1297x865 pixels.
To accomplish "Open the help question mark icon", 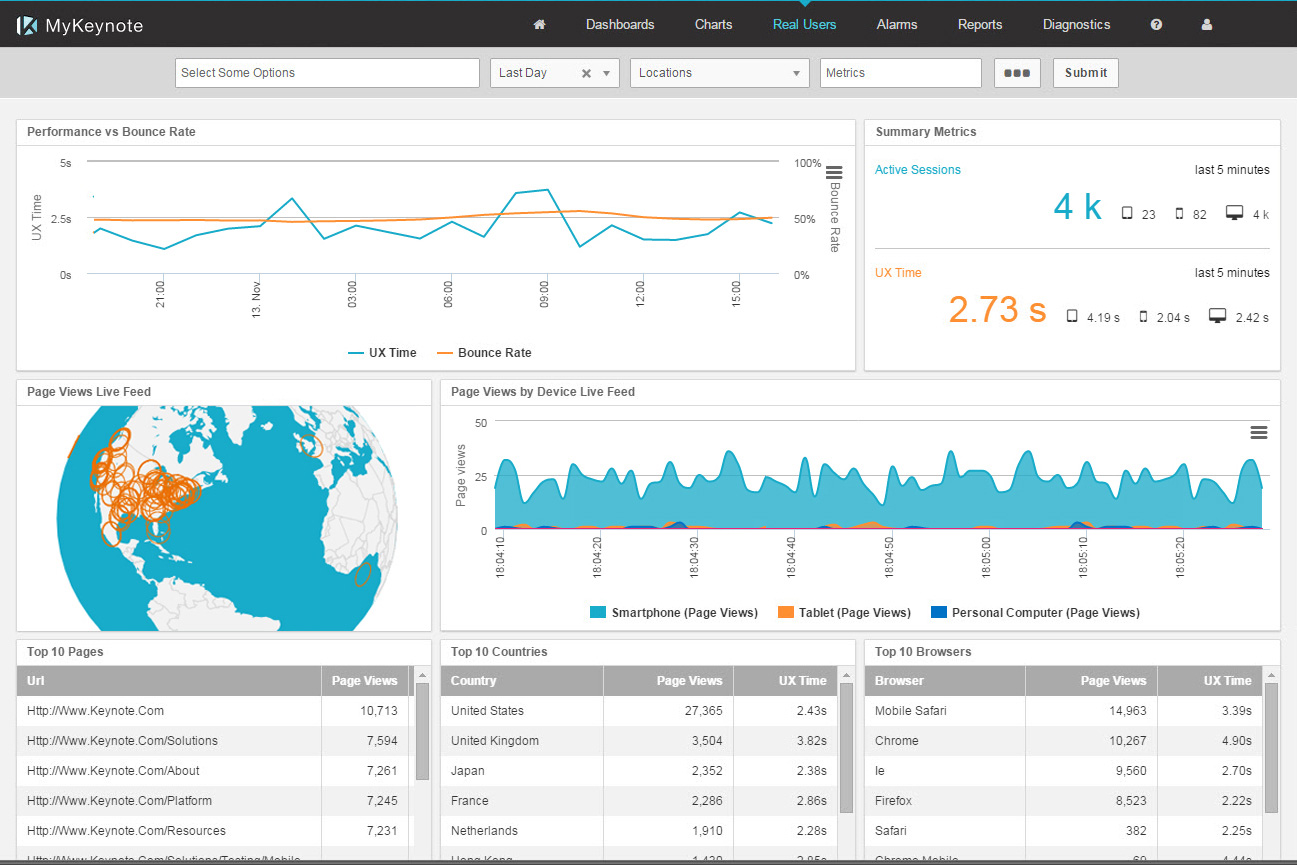I will coord(1156,24).
